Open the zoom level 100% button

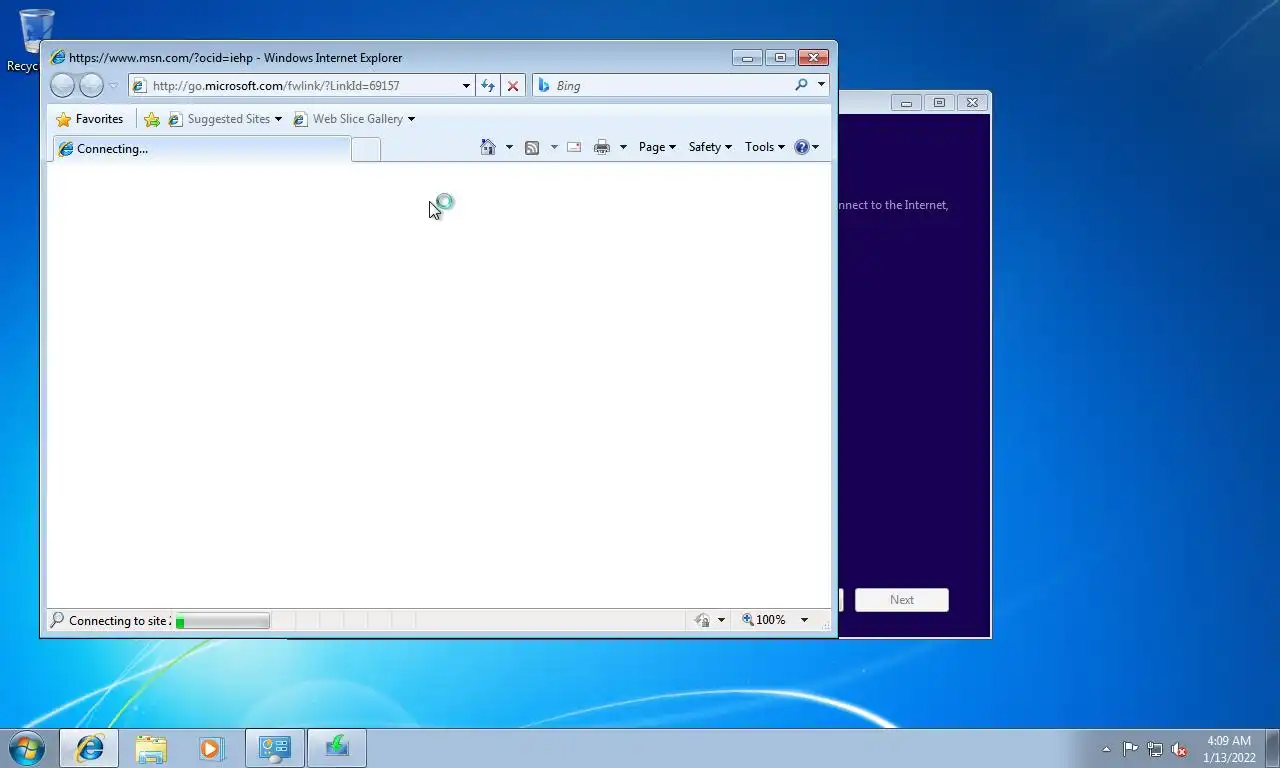764,620
